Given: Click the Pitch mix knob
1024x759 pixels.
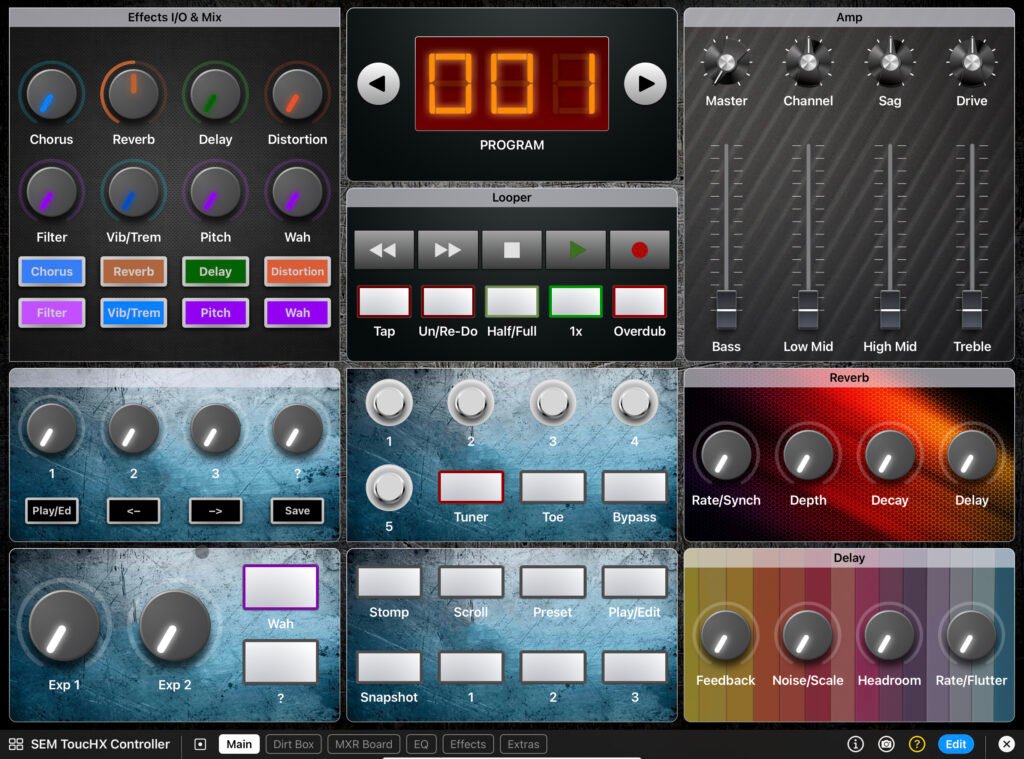Looking at the screenshot, I should click(216, 193).
